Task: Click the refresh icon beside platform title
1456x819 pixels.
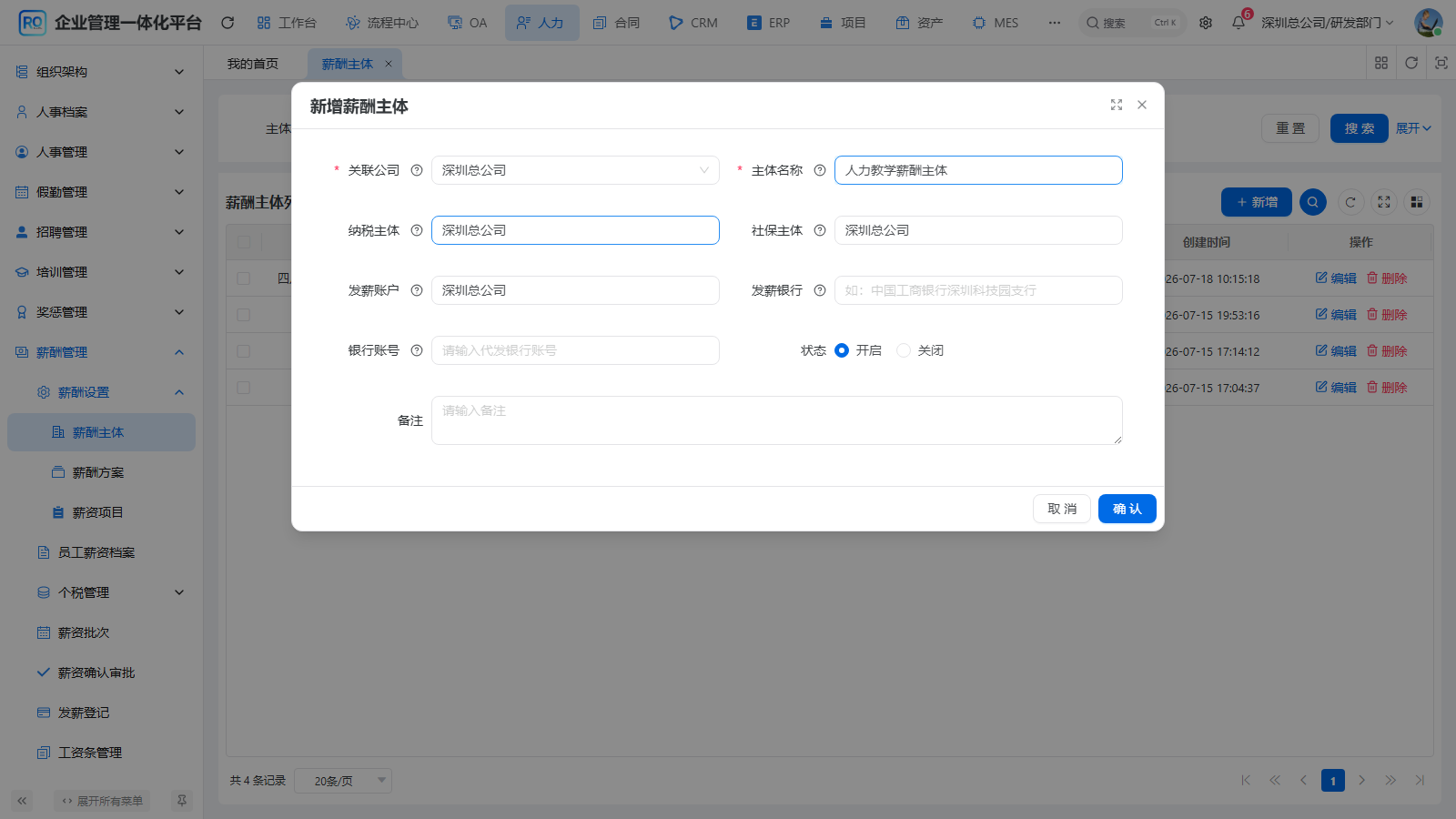Action: click(227, 23)
